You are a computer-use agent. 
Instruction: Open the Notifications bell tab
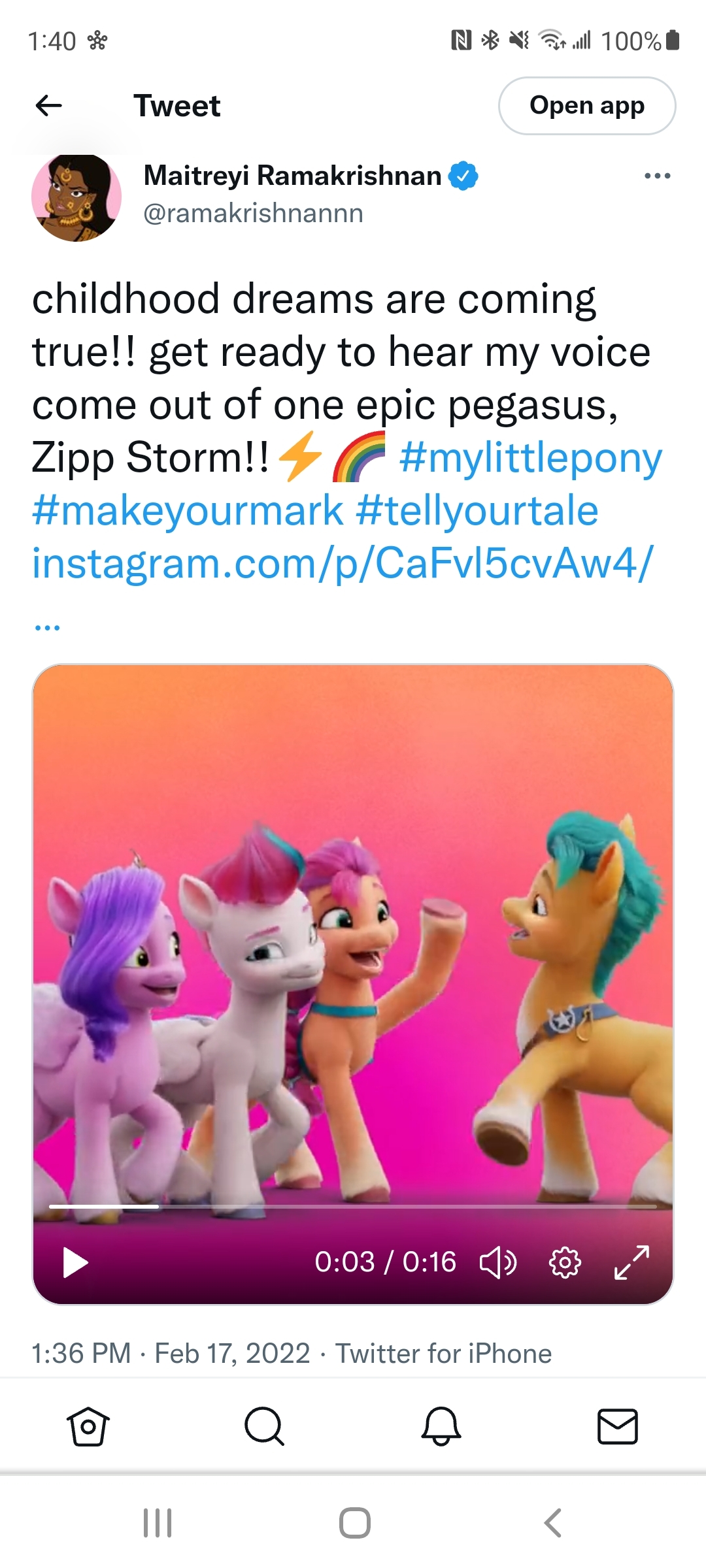click(441, 1426)
